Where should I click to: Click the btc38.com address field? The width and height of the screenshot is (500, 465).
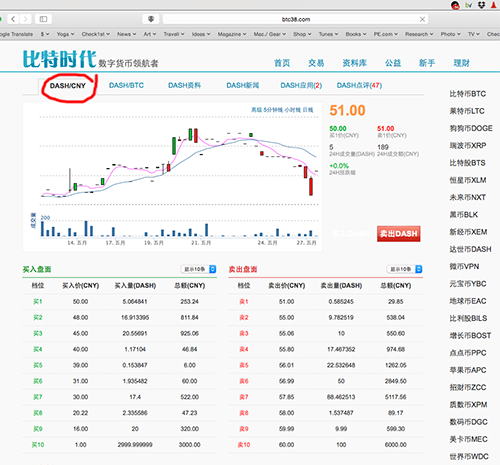(295, 19)
